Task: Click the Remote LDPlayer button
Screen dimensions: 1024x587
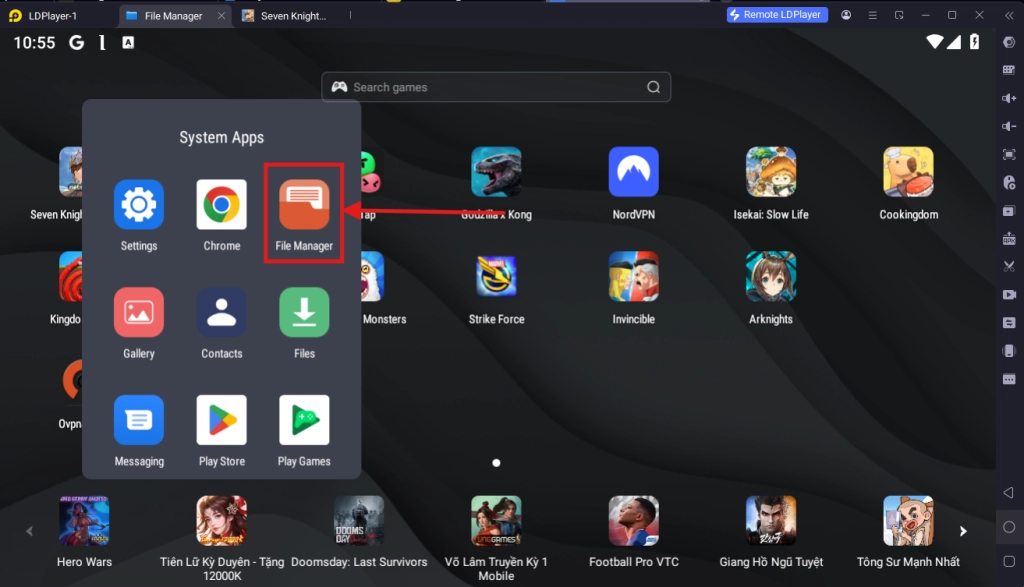Action: click(x=777, y=14)
